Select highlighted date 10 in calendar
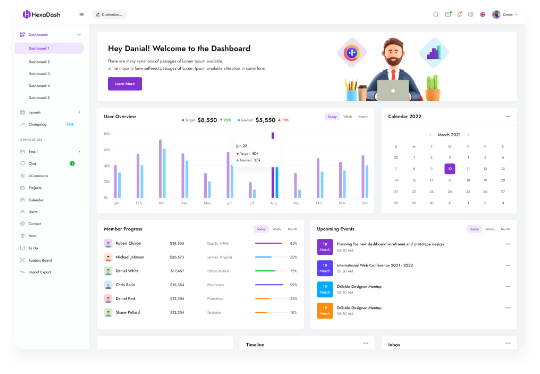The height and width of the screenshot is (374, 540). tap(450, 169)
